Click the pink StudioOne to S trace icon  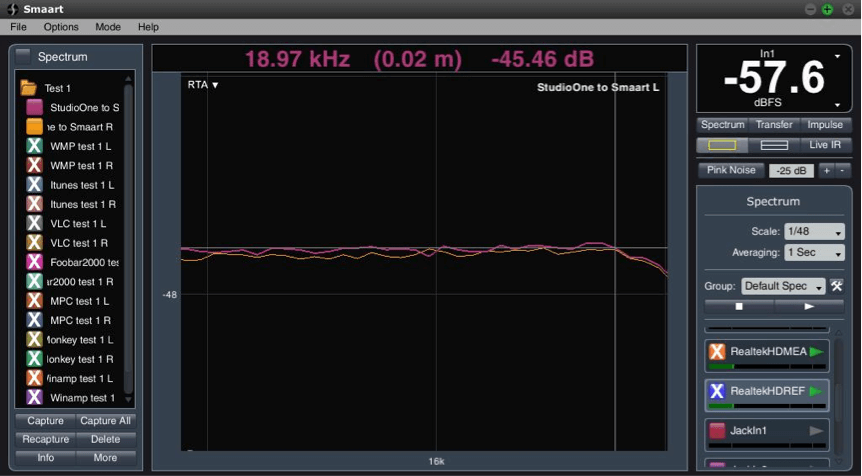click(34, 107)
